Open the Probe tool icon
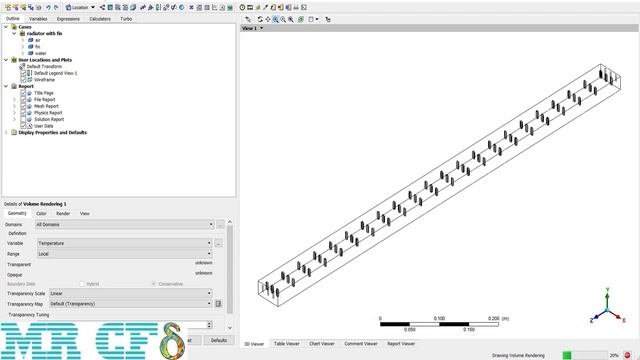Image resolution: width=640 pixels, height=360 pixels. coord(265,7)
